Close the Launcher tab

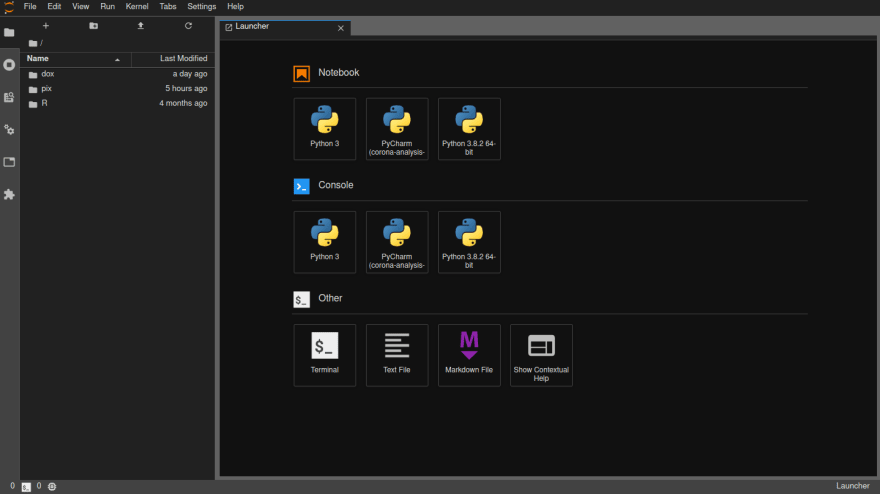pos(341,28)
